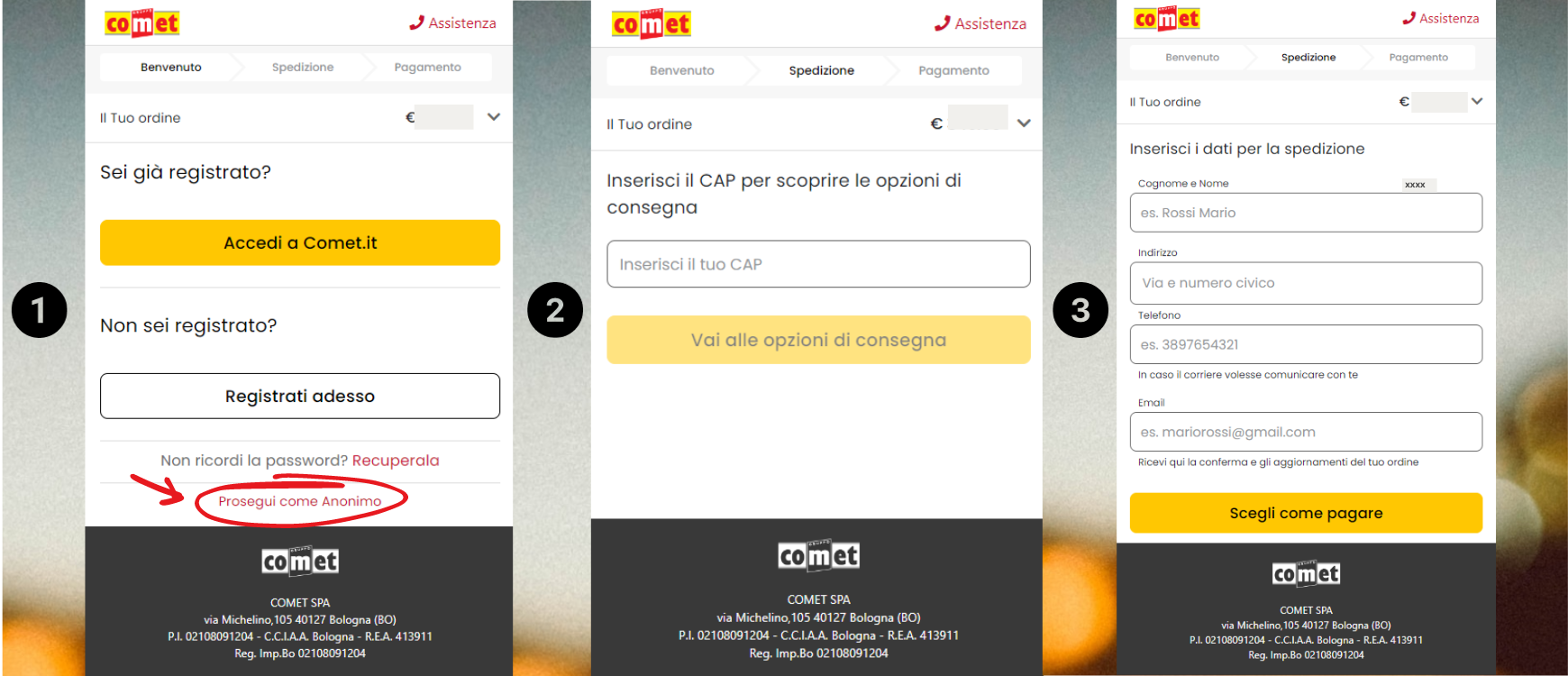The width and height of the screenshot is (1568, 676).
Task: Click the Assistenza phone icon in first screen
Action: pyautogui.click(x=416, y=23)
